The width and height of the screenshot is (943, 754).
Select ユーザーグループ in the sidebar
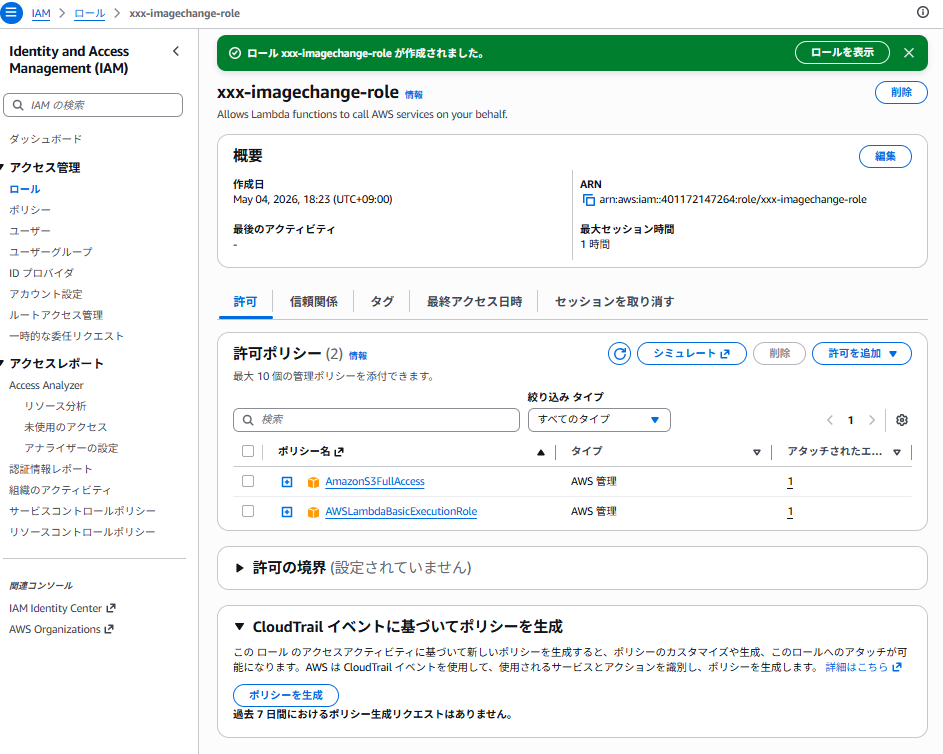coord(51,253)
